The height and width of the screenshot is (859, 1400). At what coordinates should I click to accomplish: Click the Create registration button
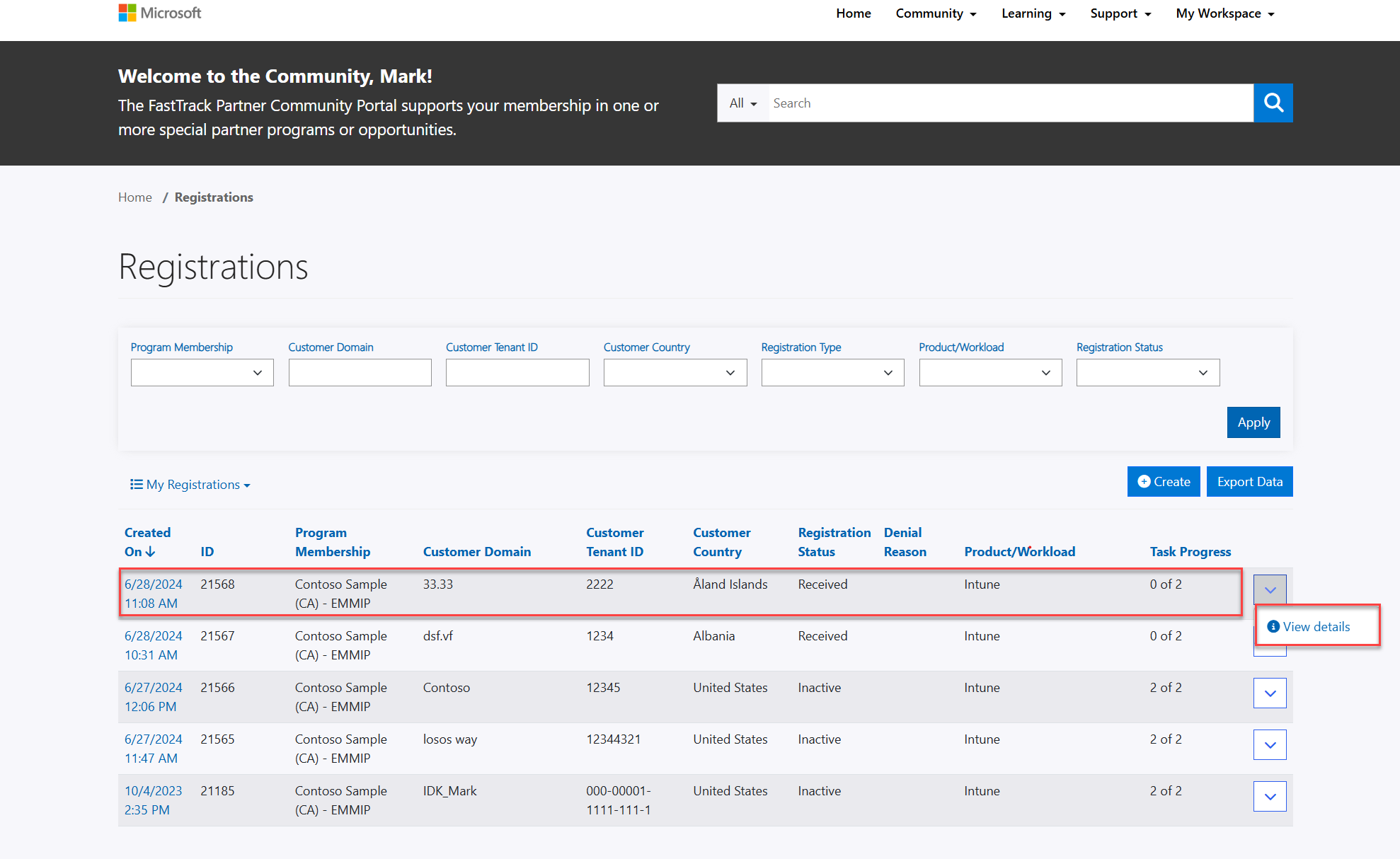pyautogui.click(x=1164, y=482)
